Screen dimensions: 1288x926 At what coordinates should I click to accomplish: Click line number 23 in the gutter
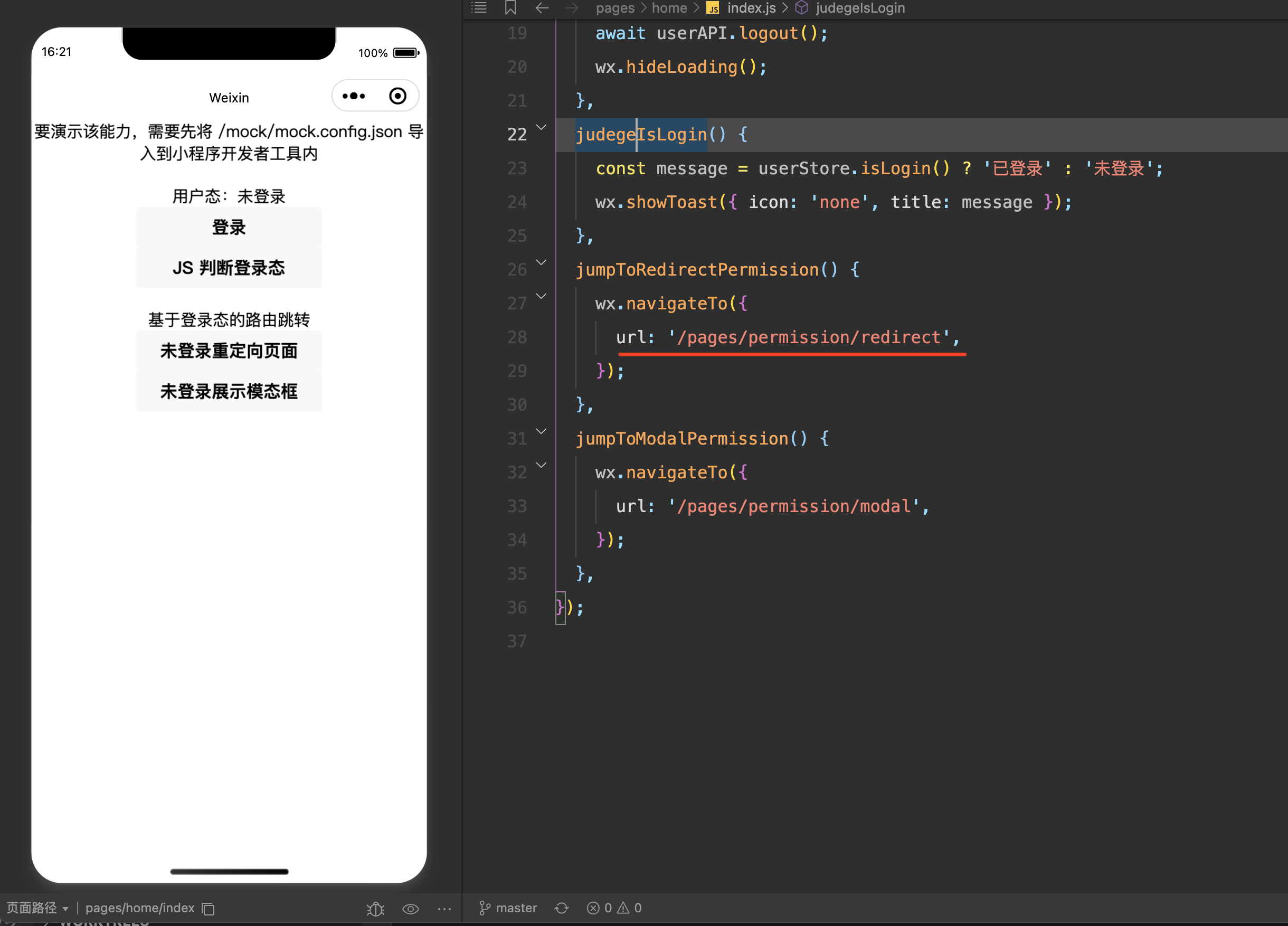[x=517, y=168]
